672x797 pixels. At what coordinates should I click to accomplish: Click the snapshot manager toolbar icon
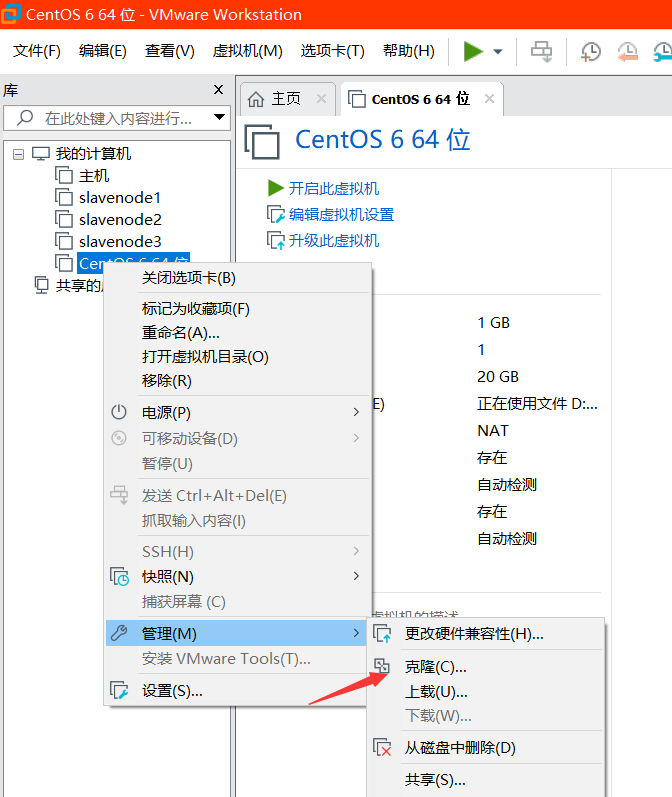pos(663,51)
